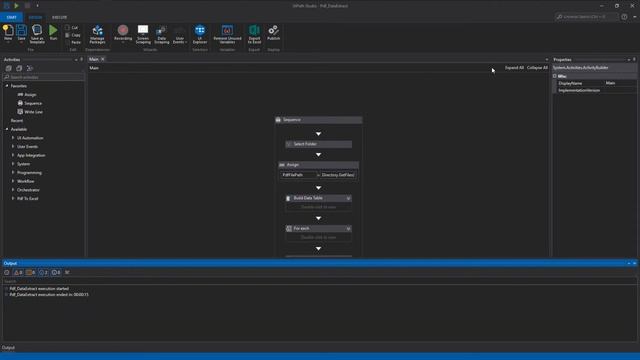Close the Main document tab

[103, 59]
